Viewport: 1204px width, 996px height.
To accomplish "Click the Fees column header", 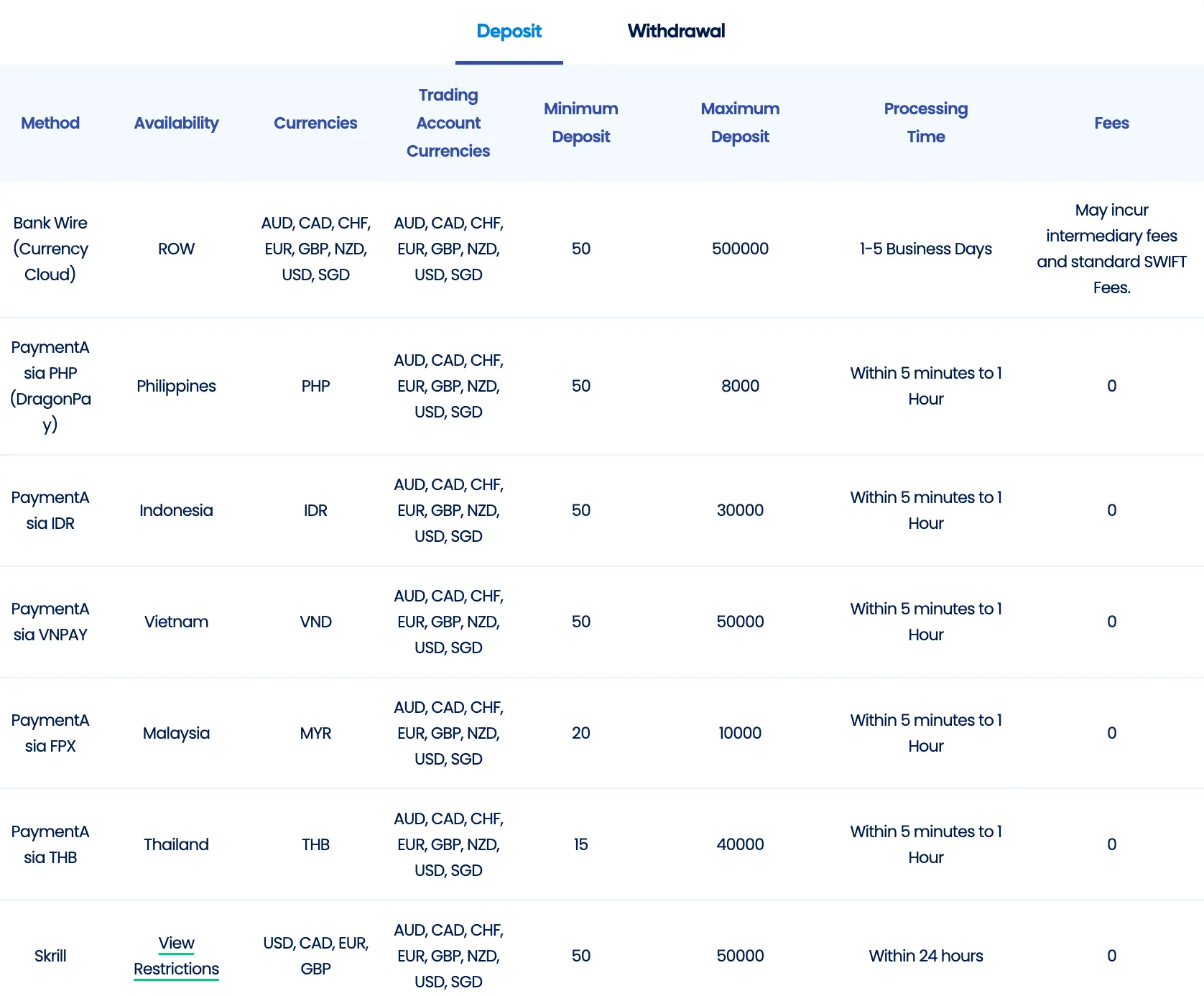I will click(1111, 123).
